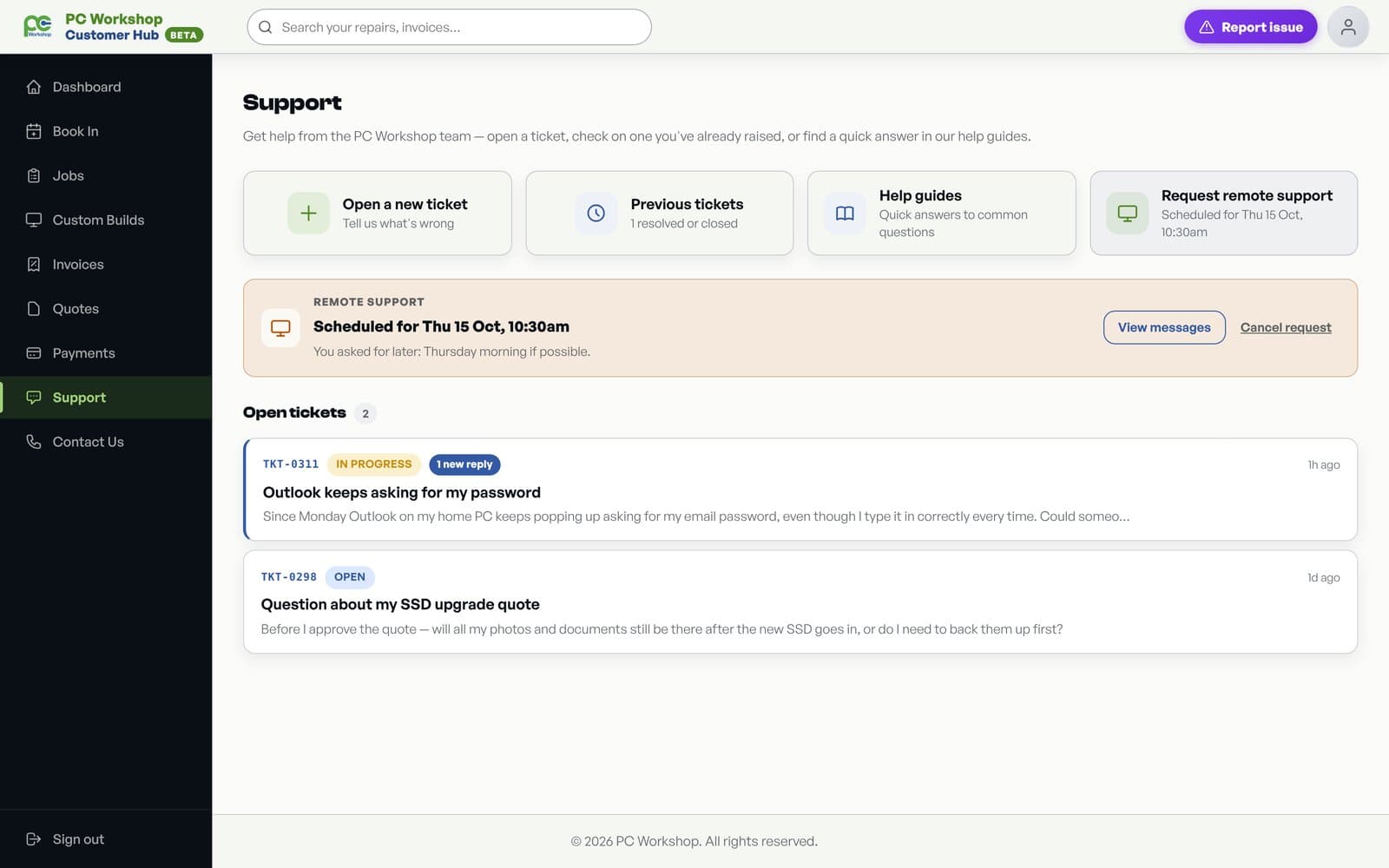This screenshot has height=868, width=1389.
Task: Open the Jobs section in sidebar
Action: click(x=106, y=175)
